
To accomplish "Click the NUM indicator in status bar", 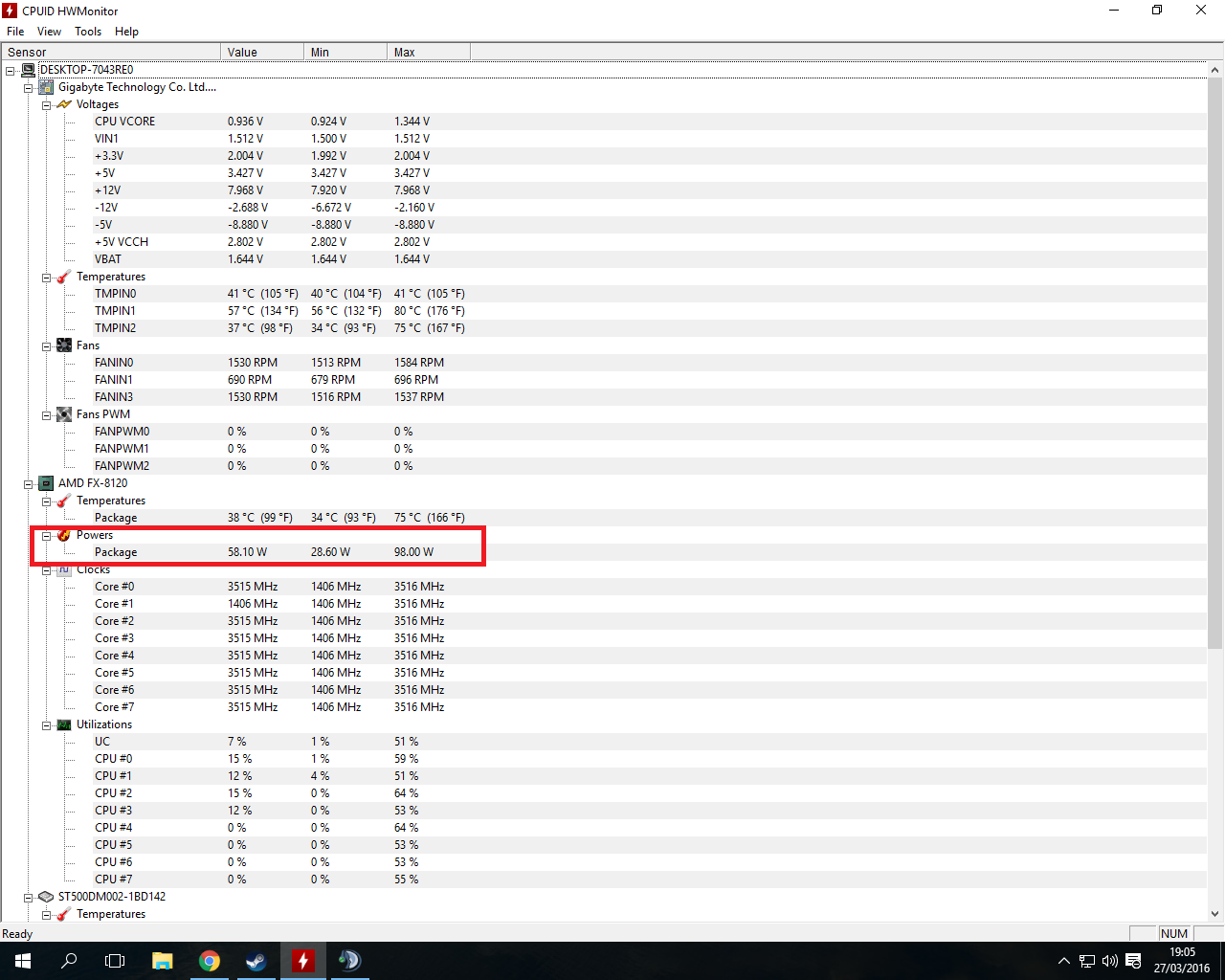I will tap(1174, 934).
